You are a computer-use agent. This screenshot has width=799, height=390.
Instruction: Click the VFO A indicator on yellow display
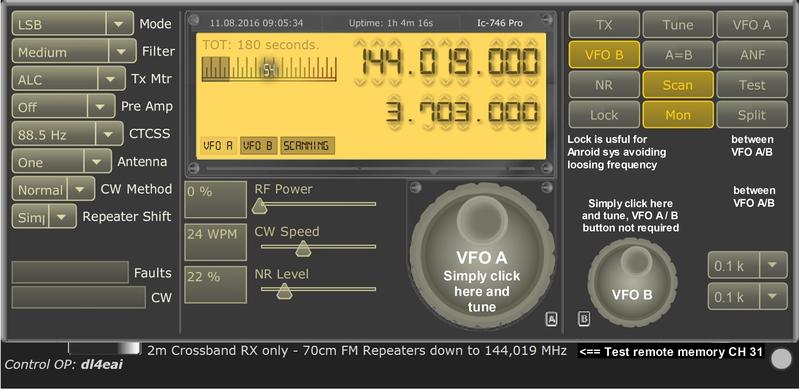tap(218, 146)
